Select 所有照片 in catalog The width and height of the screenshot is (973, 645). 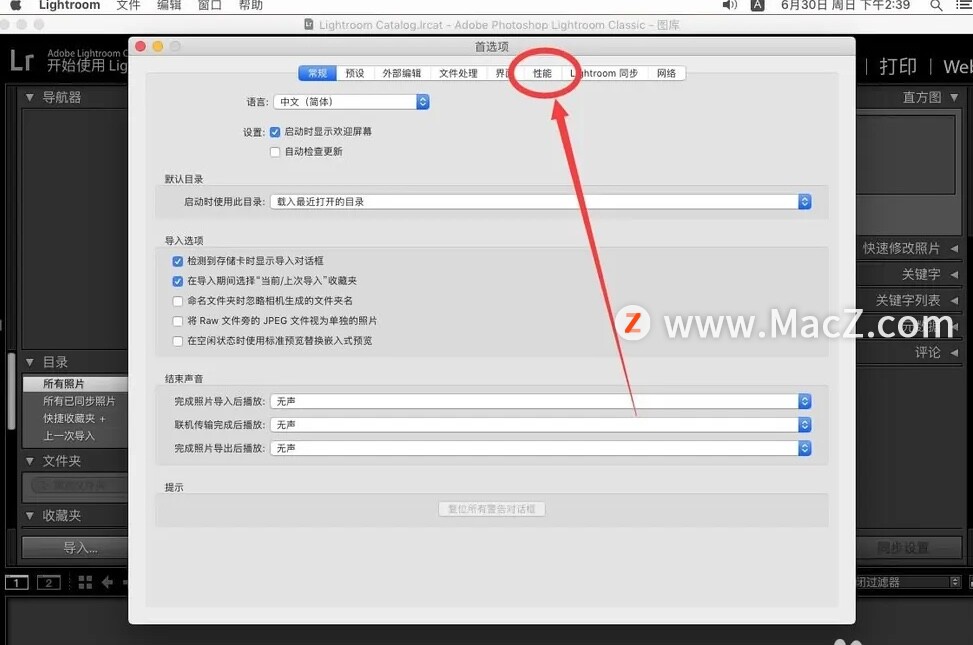click(x=75, y=384)
